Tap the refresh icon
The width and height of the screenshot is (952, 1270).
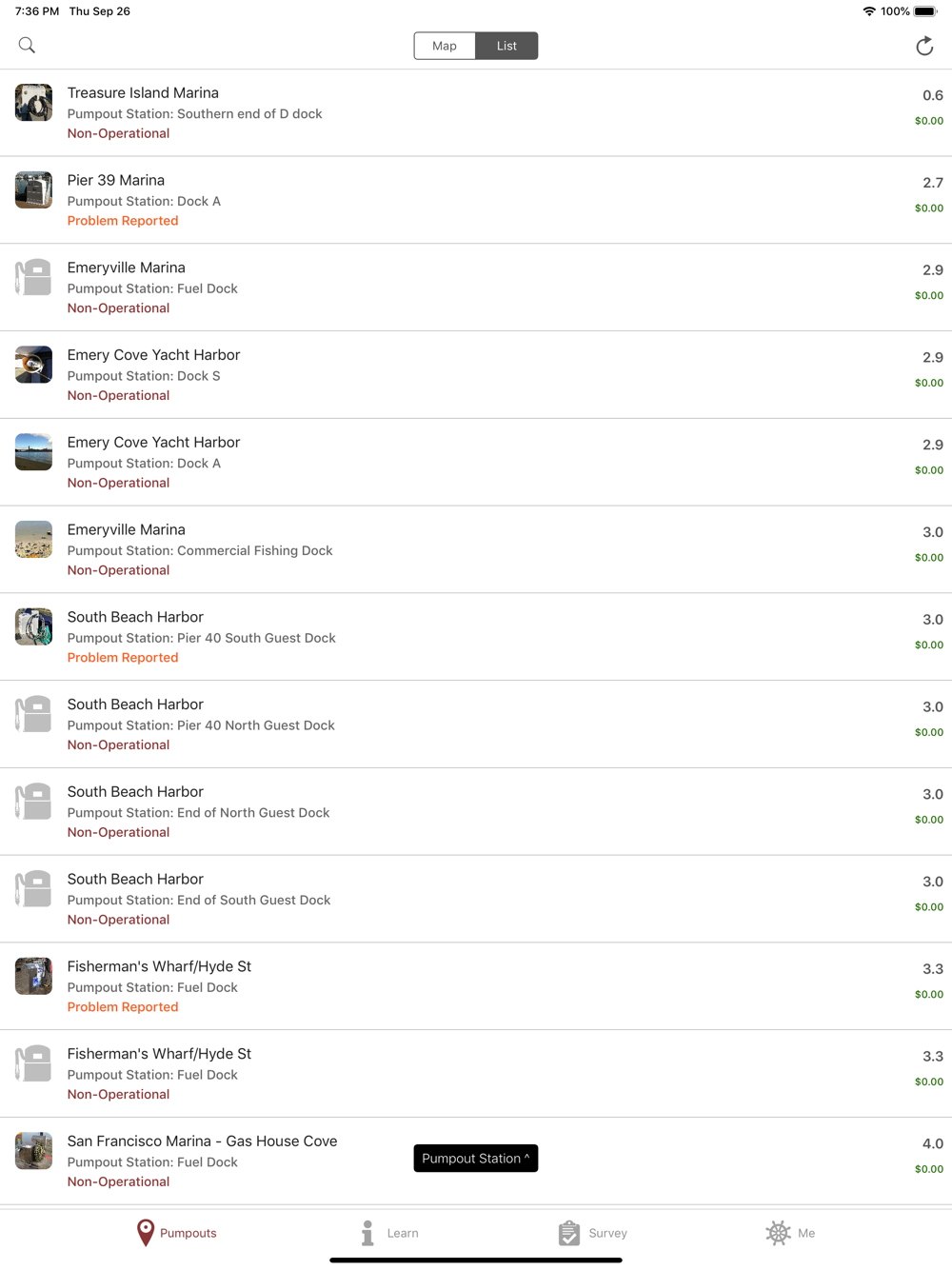pos(924,46)
